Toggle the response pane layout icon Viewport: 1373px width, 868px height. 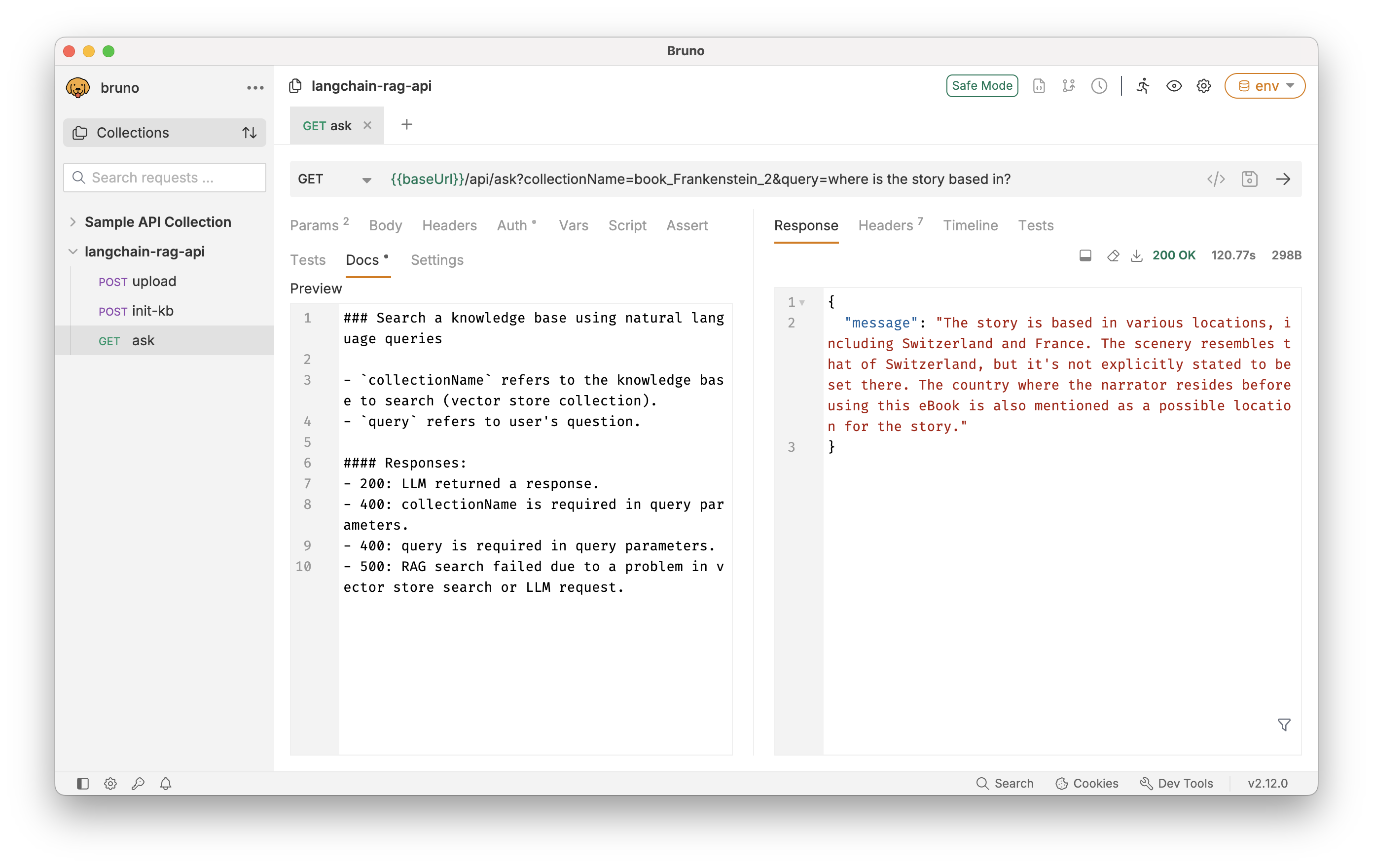[x=1085, y=255]
